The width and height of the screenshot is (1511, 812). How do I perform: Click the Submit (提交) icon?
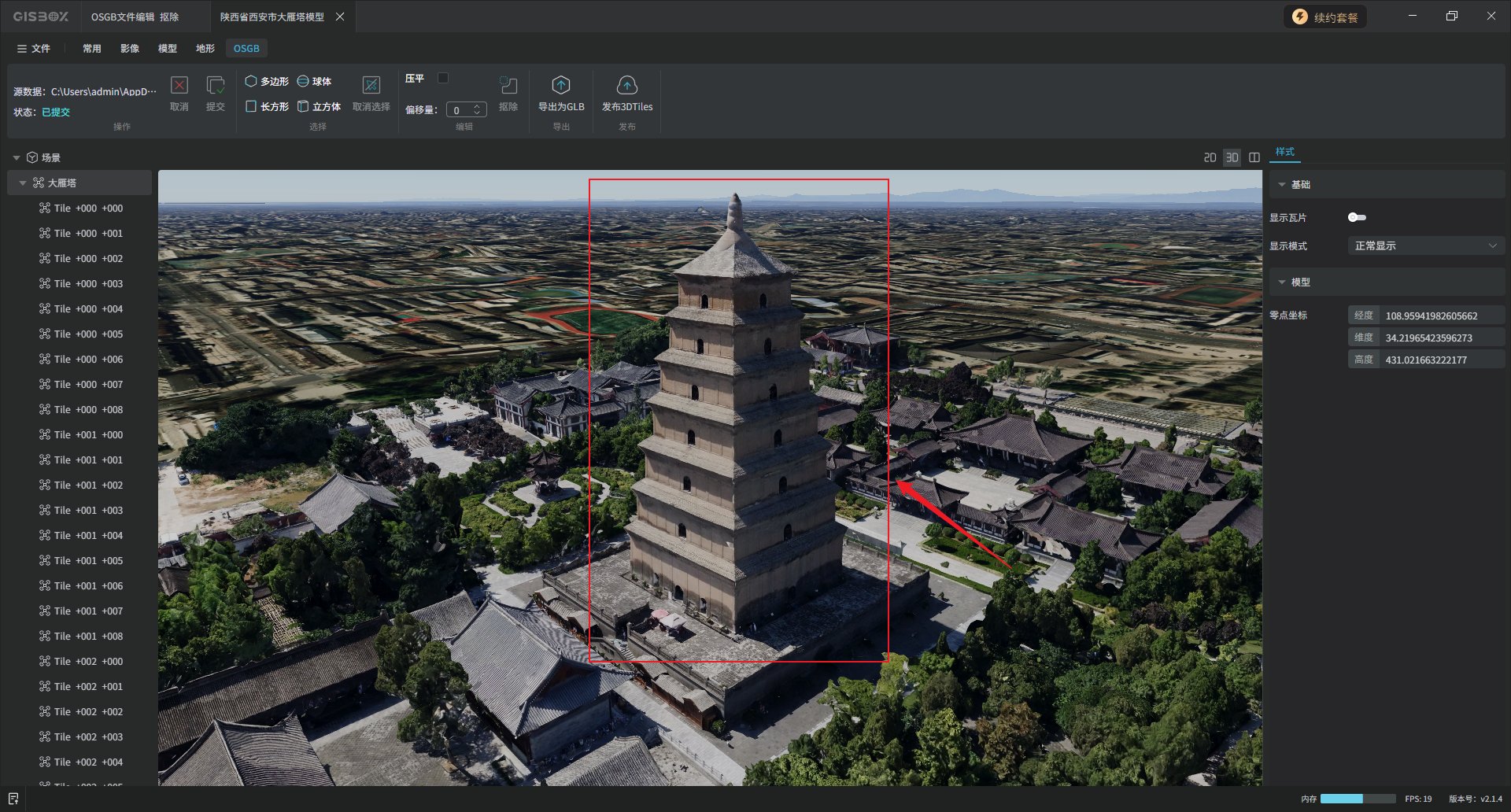pyautogui.click(x=215, y=86)
